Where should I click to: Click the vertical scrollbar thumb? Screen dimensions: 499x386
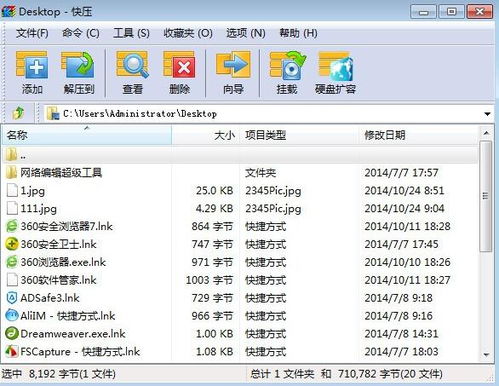coord(486,196)
